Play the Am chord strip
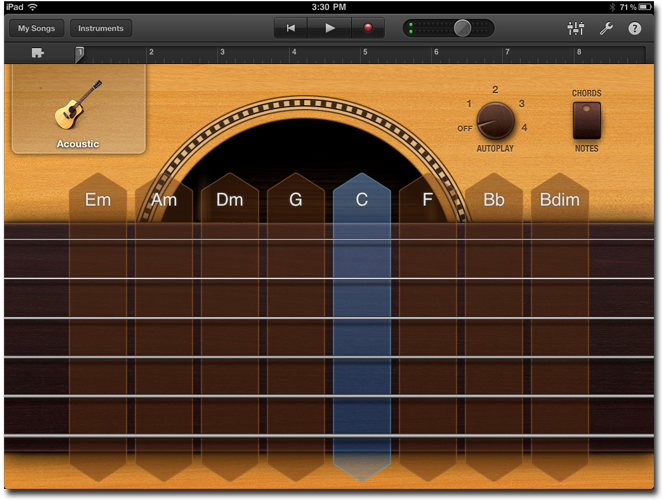This screenshot has height=500, width=663. click(x=164, y=327)
